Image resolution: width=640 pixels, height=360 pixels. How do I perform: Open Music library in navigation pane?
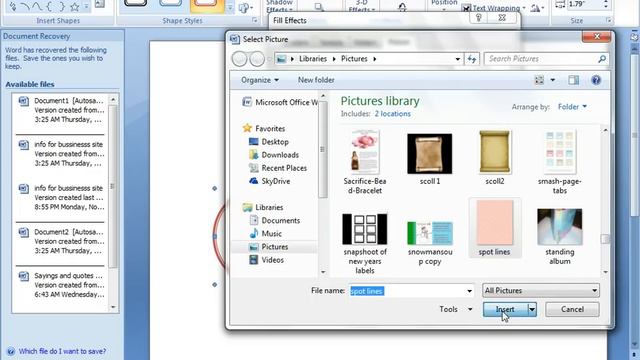(x=266, y=233)
